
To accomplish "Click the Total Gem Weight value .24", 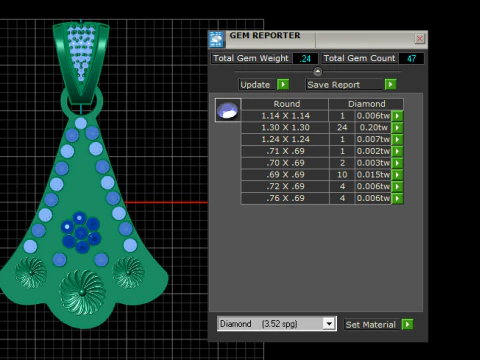I will [x=305, y=58].
